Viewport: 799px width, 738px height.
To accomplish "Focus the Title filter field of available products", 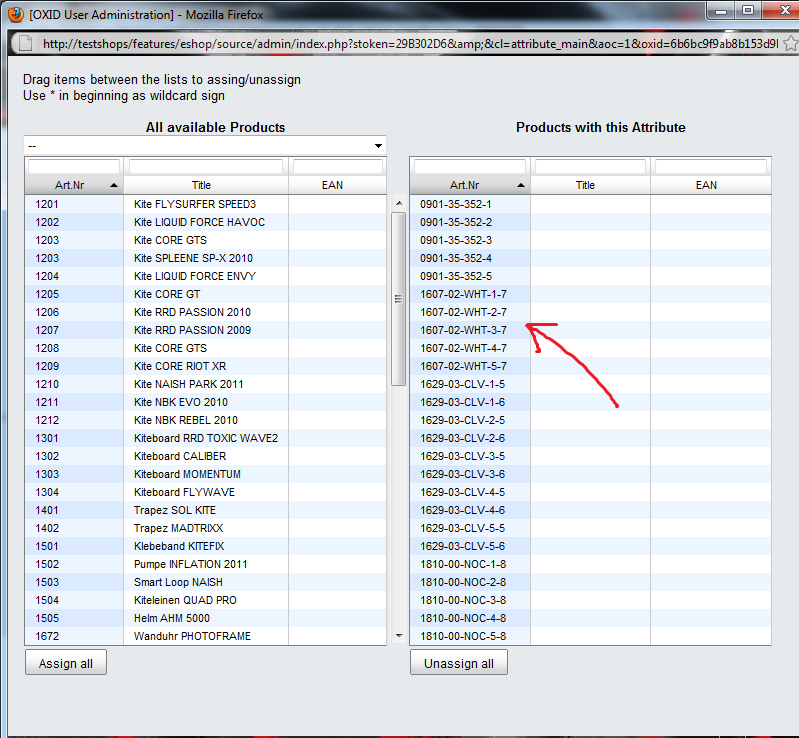I will click(208, 167).
